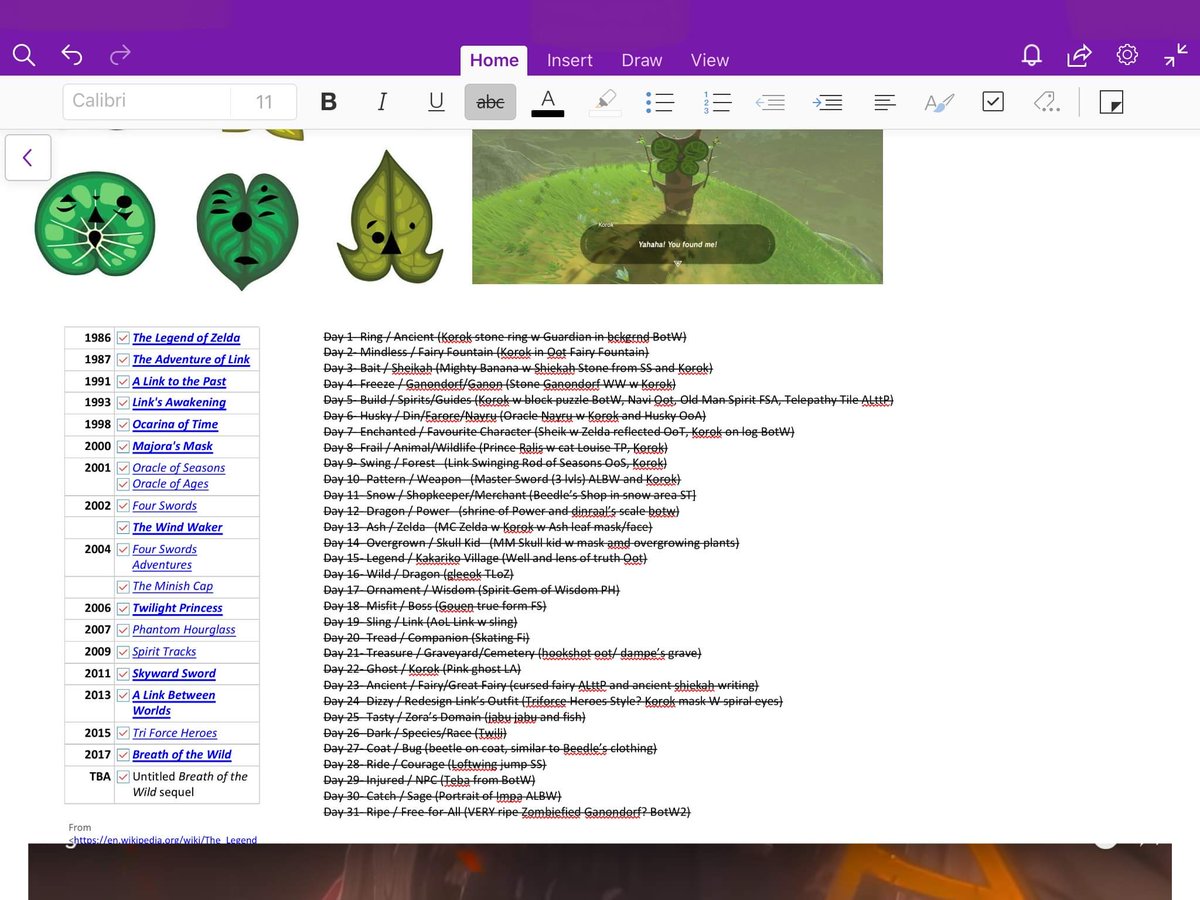This screenshot has width=1200, height=900.
Task: Open notifications bell
Action: tap(1031, 56)
